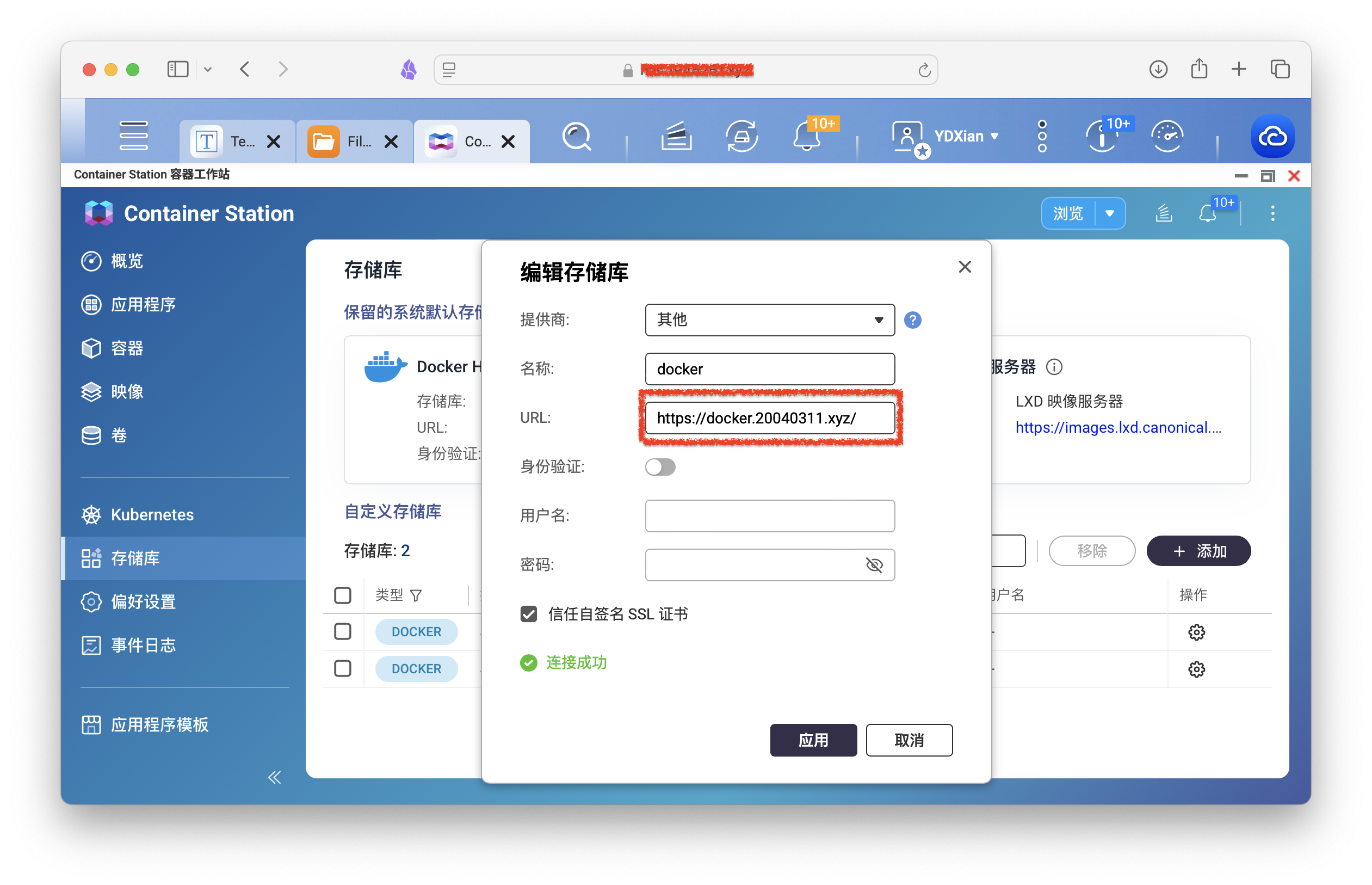The width and height of the screenshot is (1372, 885).
Task: Select 存储库 in the sidebar
Action: coord(184,558)
